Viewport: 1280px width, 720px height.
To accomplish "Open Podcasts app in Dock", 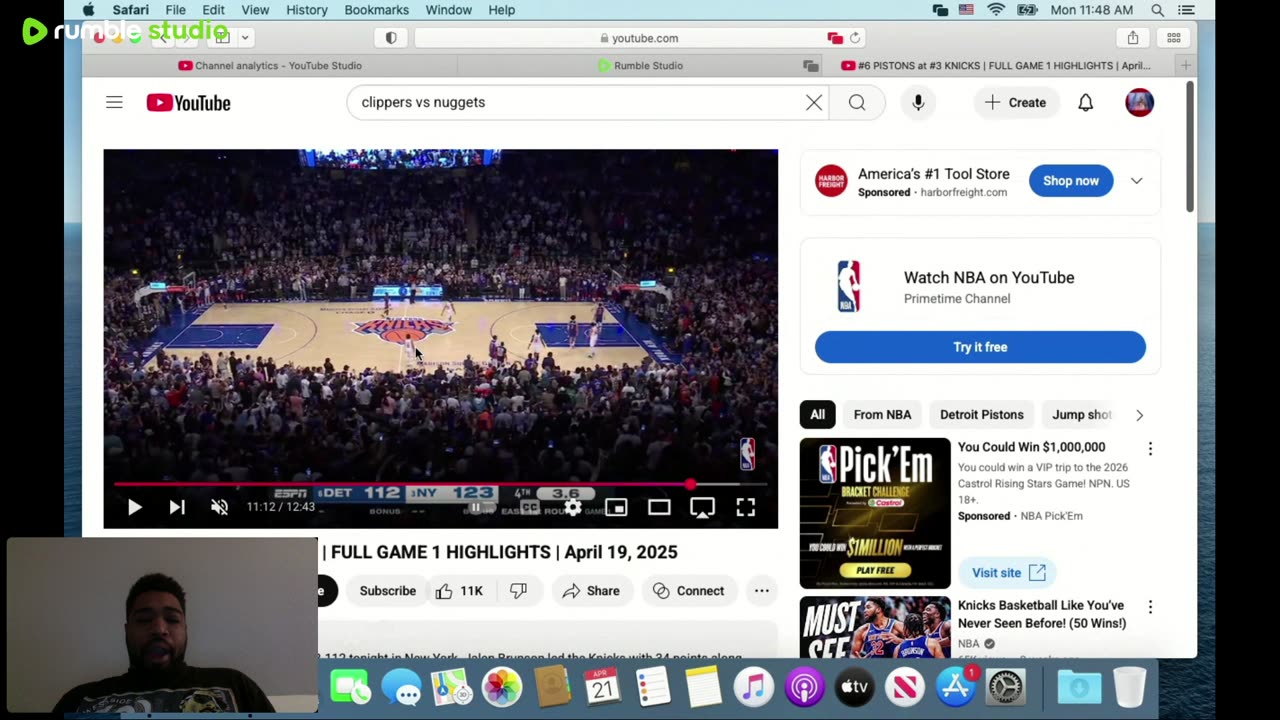I will tap(804, 688).
